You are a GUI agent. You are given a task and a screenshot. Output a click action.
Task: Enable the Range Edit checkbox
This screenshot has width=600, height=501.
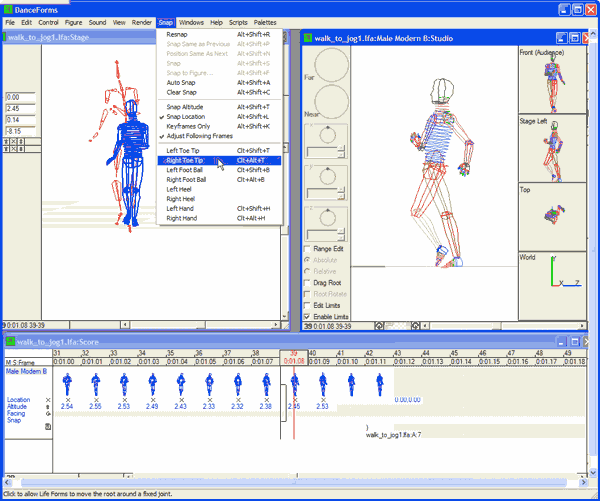[x=307, y=248]
